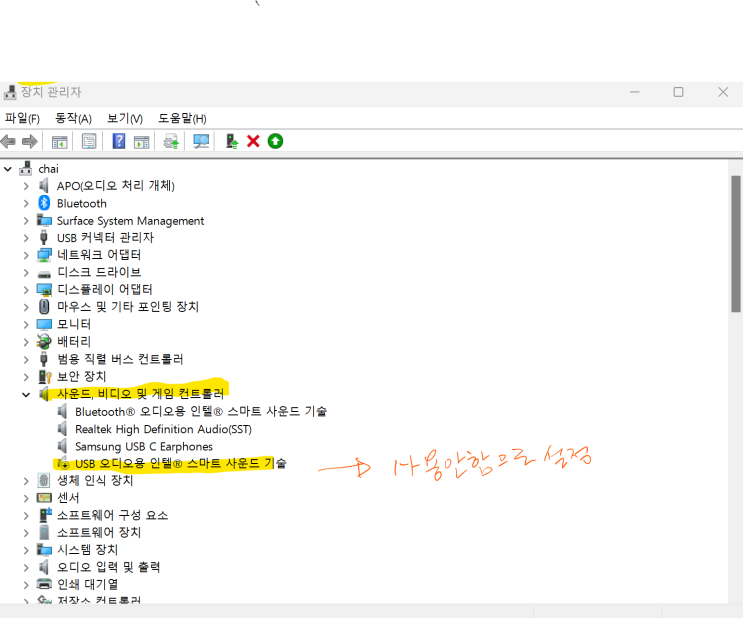This screenshot has height=618, width=743.
Task: Collapse 사운드, 비디오 및 게임 컨트롤러 category
Action: tap(26, 394)
